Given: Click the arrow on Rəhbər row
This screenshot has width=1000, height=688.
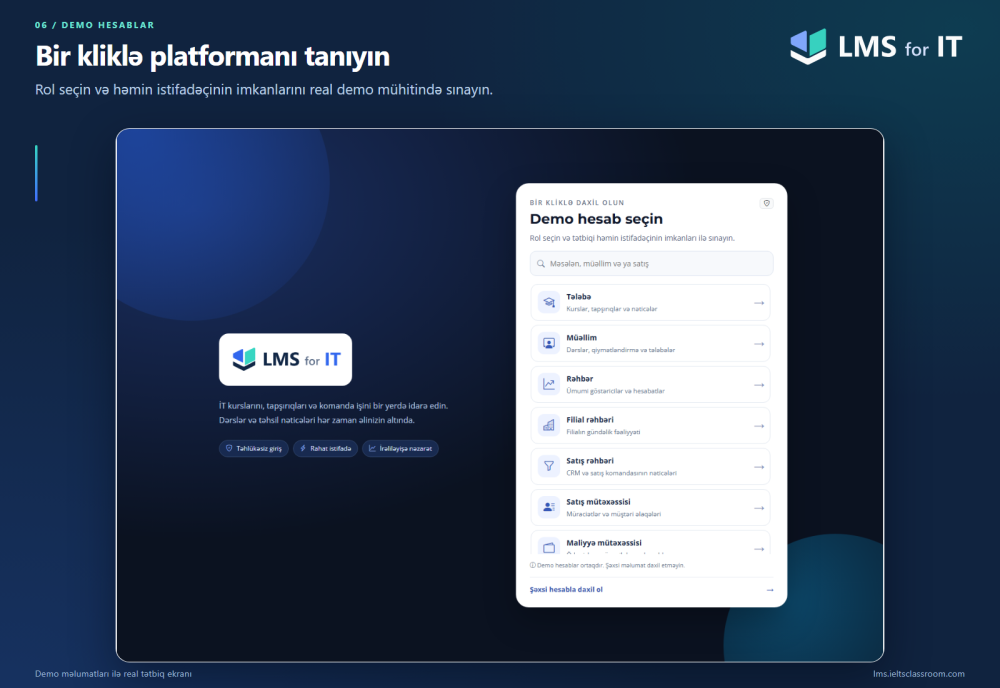Looking at the screenshot, I should [x=759, y=385].
